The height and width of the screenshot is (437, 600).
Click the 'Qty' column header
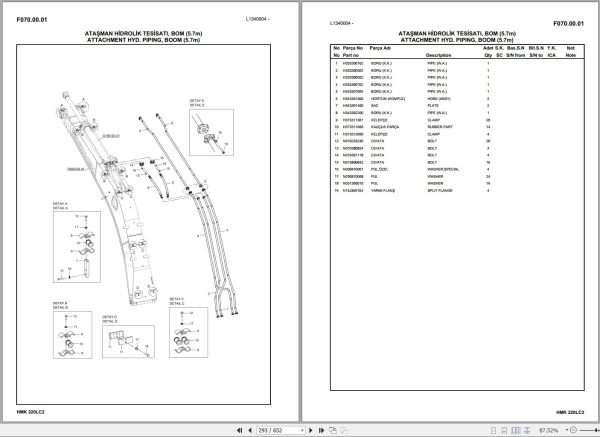point(488,55)
